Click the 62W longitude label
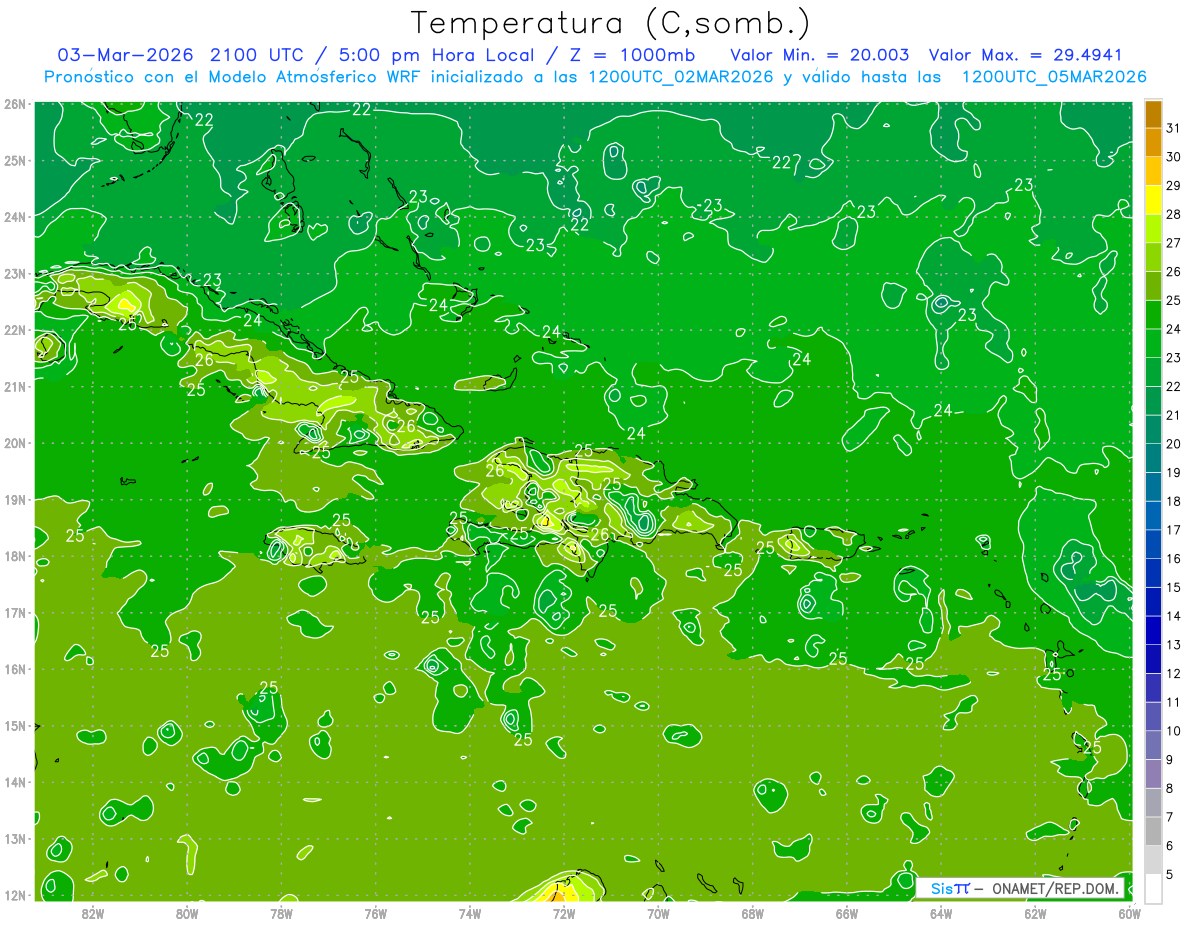 [1035, 913]
